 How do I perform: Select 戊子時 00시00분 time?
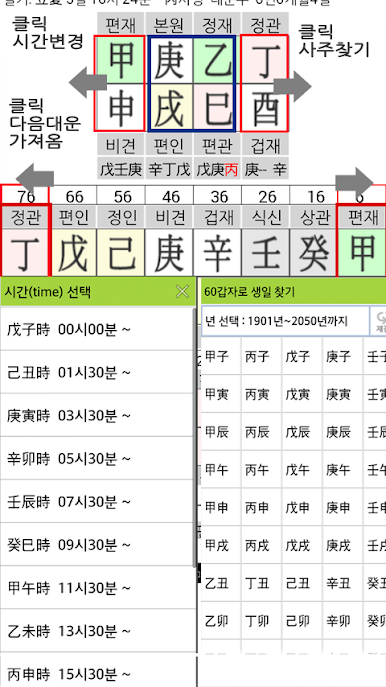coord(97,329)
